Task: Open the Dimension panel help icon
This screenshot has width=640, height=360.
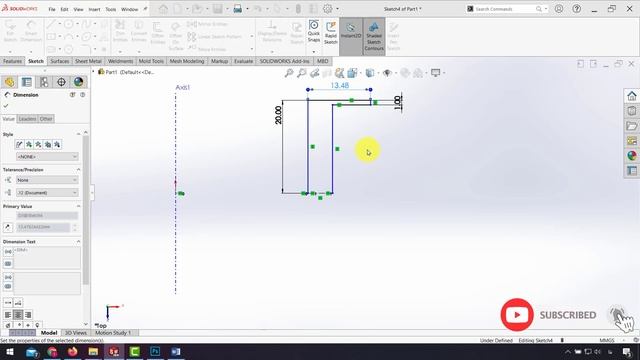Action: (x=82, y=95)
